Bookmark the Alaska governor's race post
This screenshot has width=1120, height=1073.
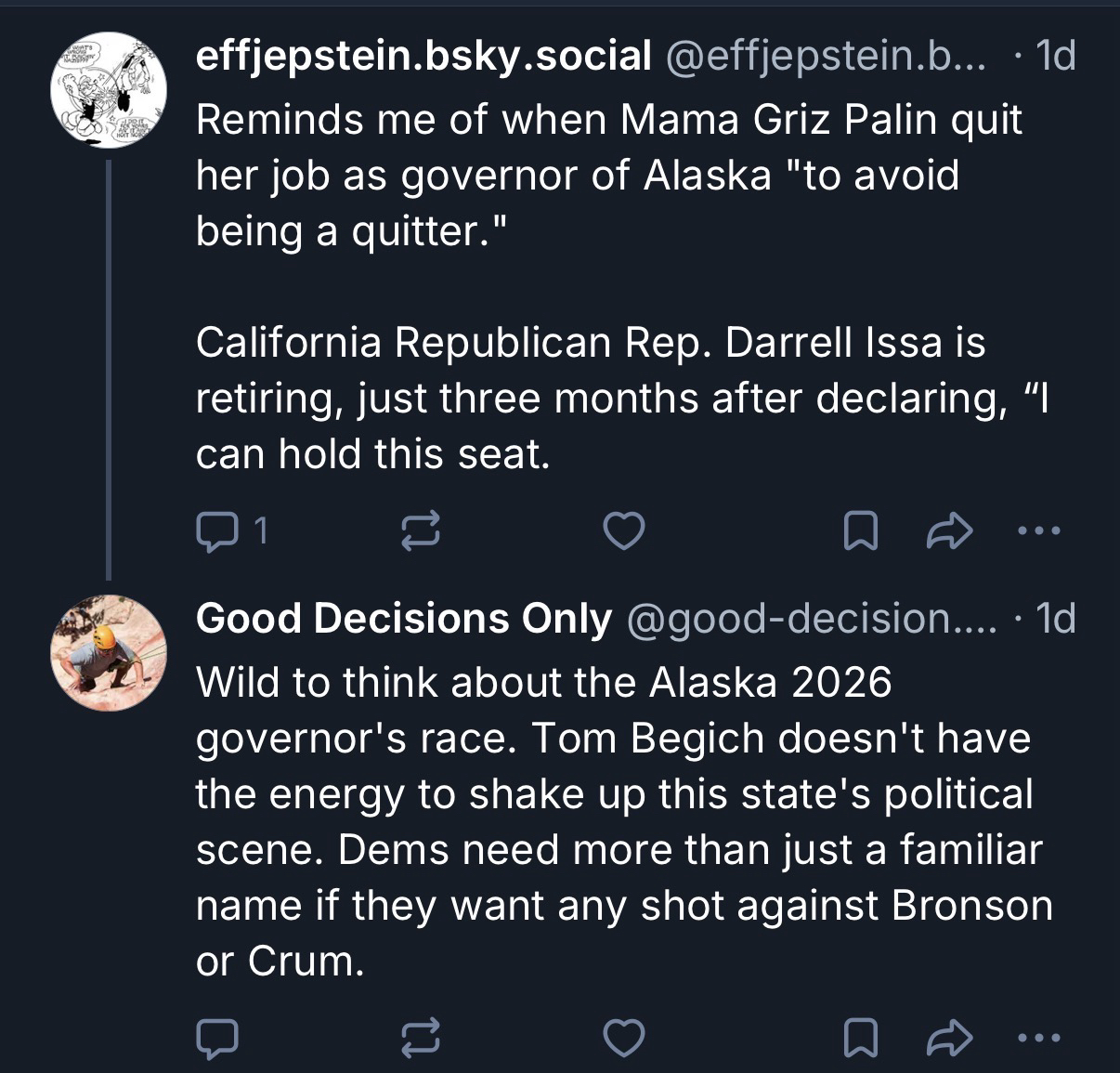tap(860, 1039)
